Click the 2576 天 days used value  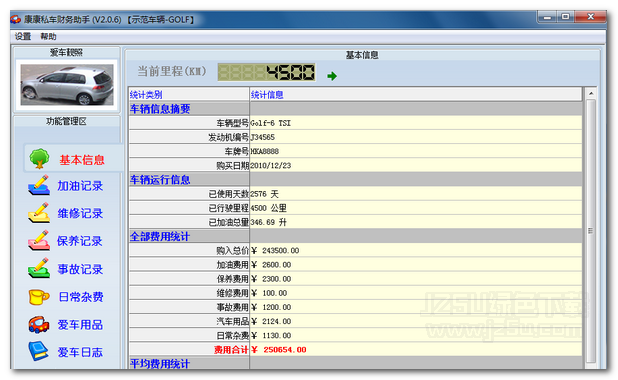pos(264,194)
